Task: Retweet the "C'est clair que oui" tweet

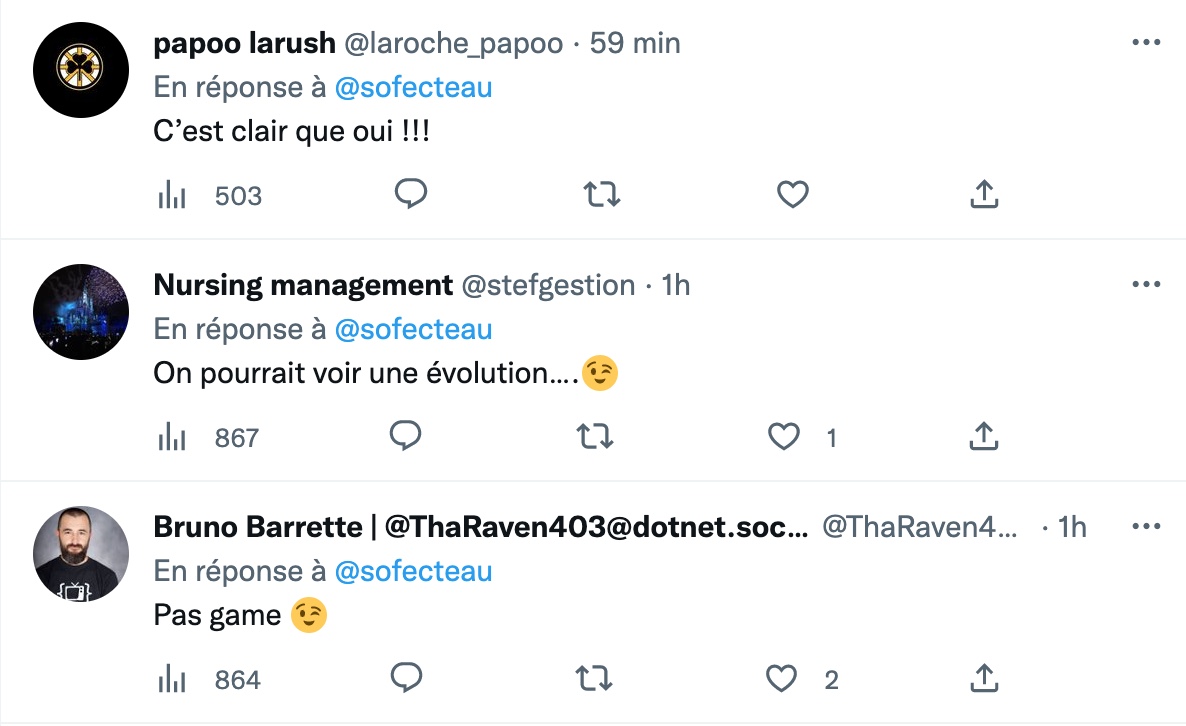Action: click(x=601, y=194)
